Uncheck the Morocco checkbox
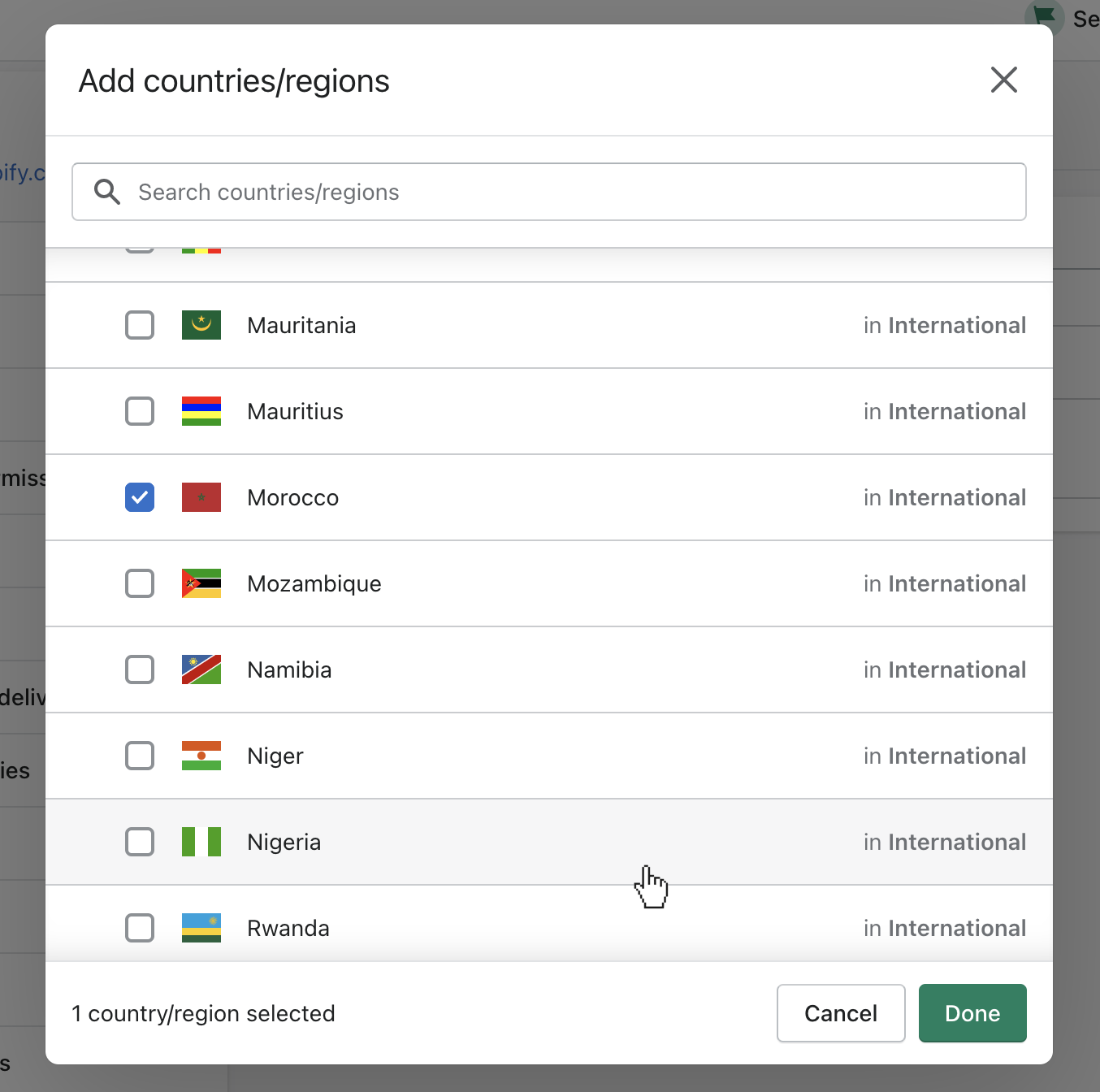 click(x=139, y=497)
